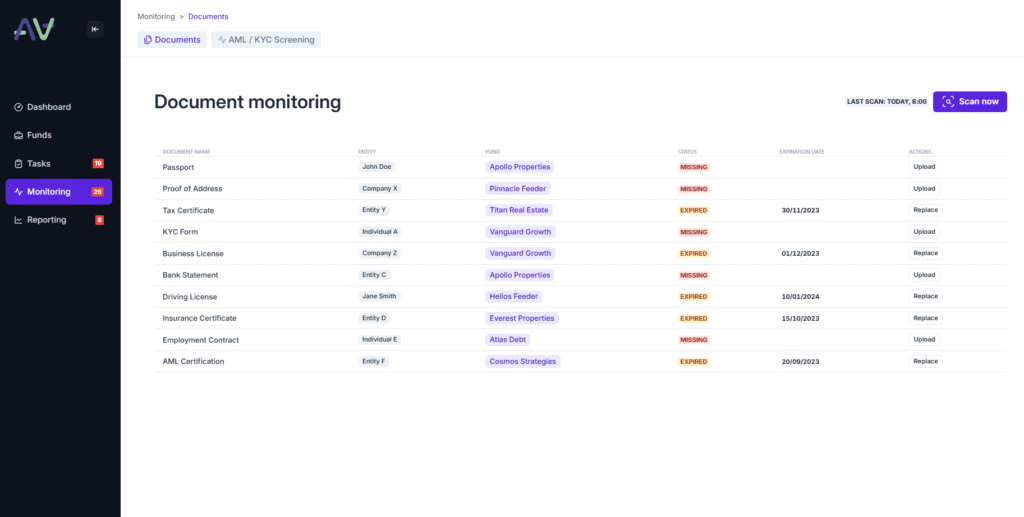Click the Cosmos Strategies fund tag
This screenshot has width=1024, height=517.
[x=522, y=361]
